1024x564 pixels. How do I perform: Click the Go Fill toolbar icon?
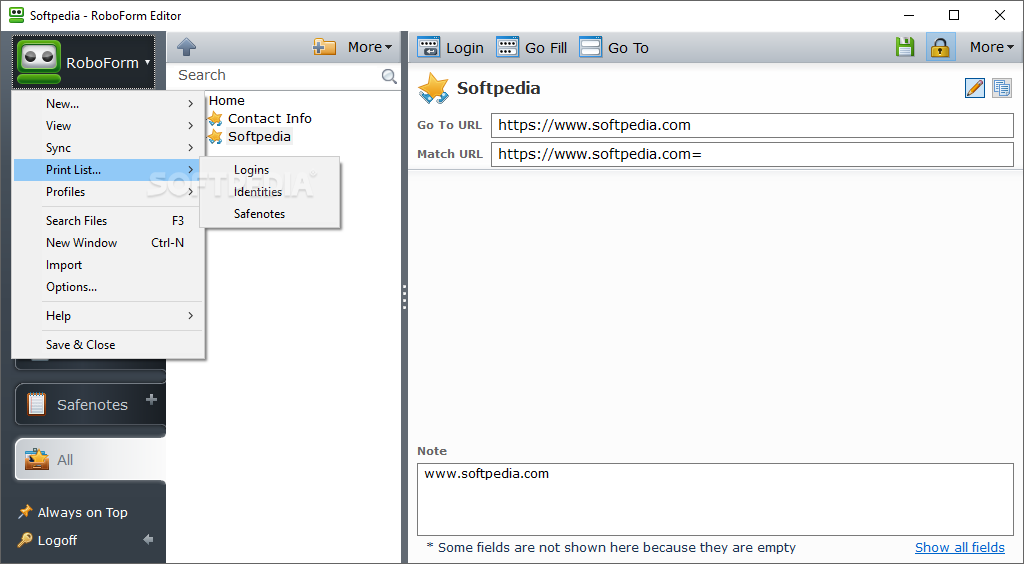(x=507, y=48)
